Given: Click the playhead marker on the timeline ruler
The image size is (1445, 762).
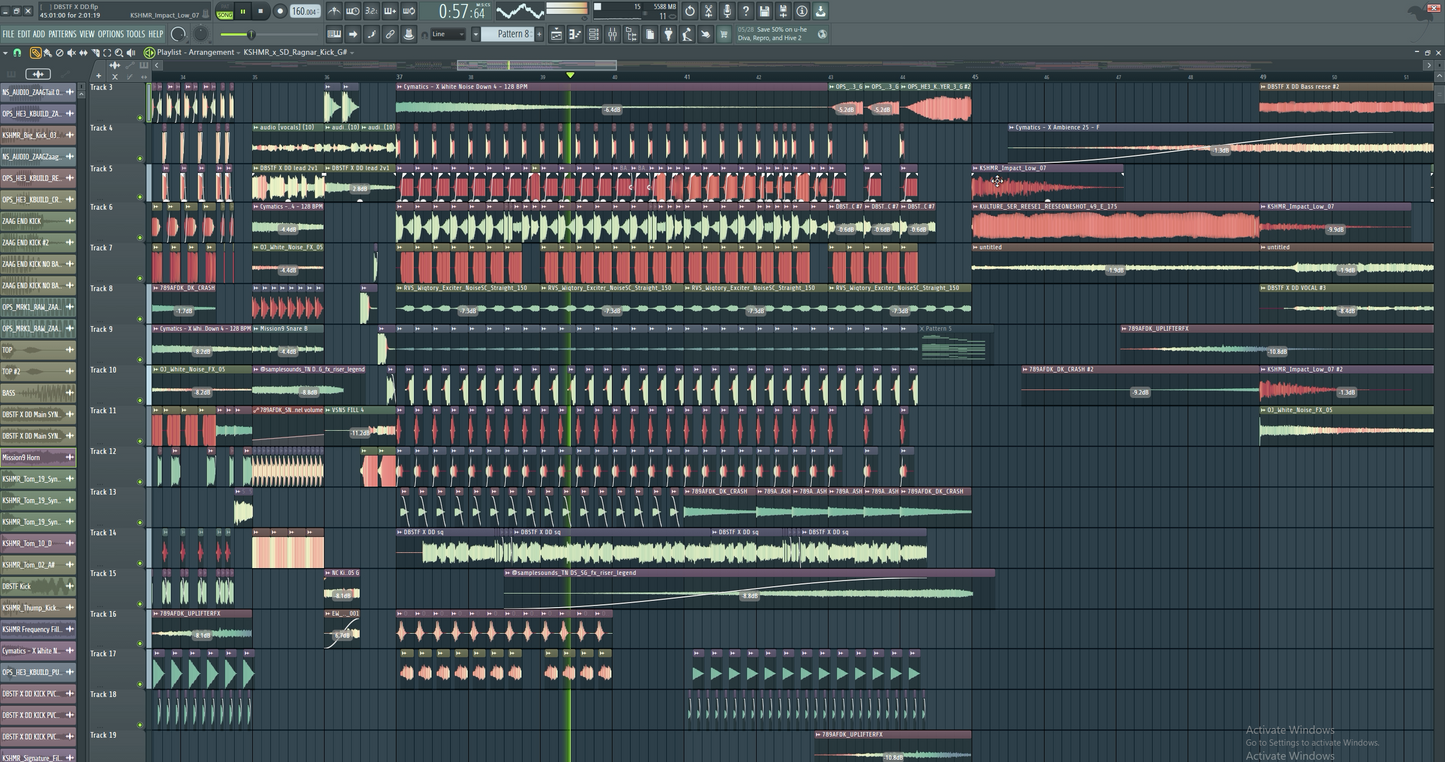Looking at the screenshot, I should coord(570,75).
